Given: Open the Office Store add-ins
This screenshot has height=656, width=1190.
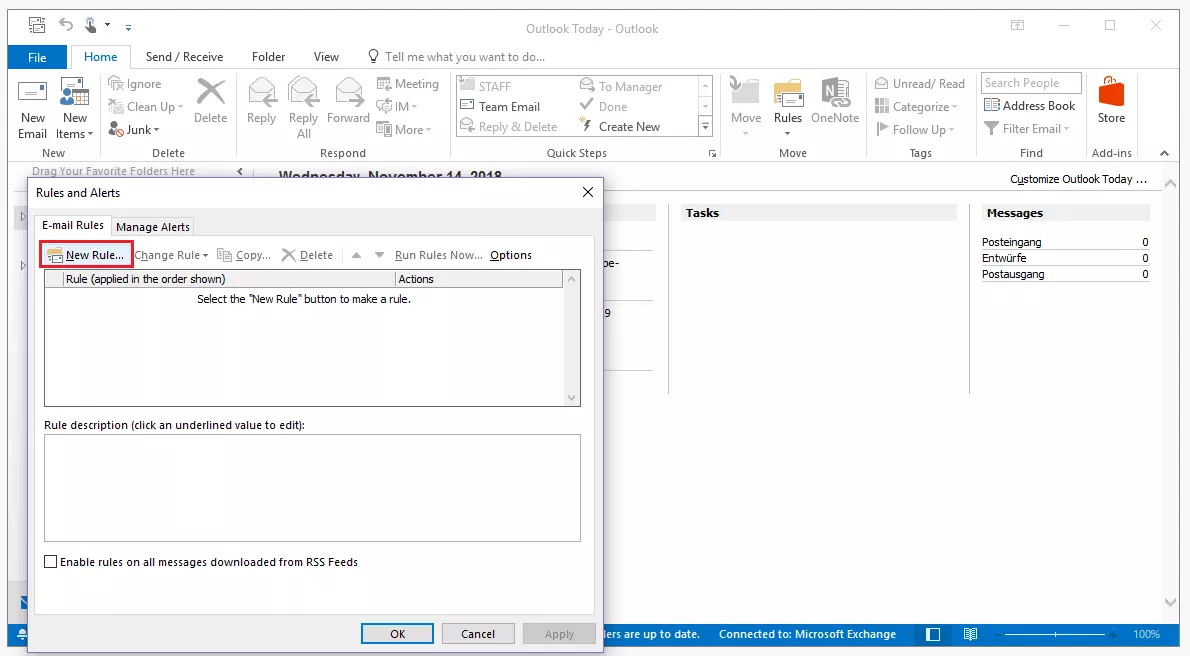Looking at the screenshot, I should pyautogui.click(x=1111, y=104).
